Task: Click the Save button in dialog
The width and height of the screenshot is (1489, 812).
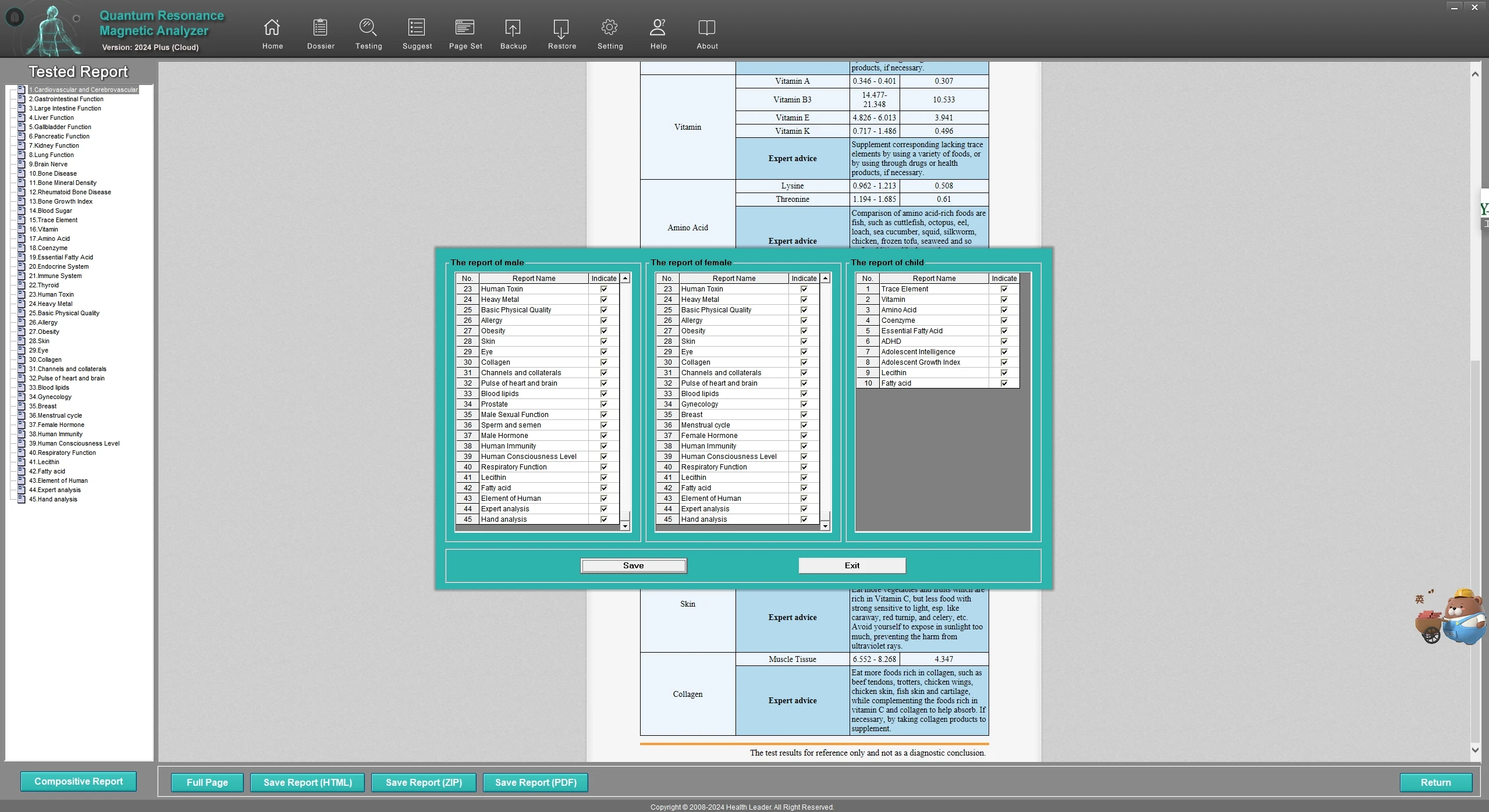Action: click(x=633, y=565)
